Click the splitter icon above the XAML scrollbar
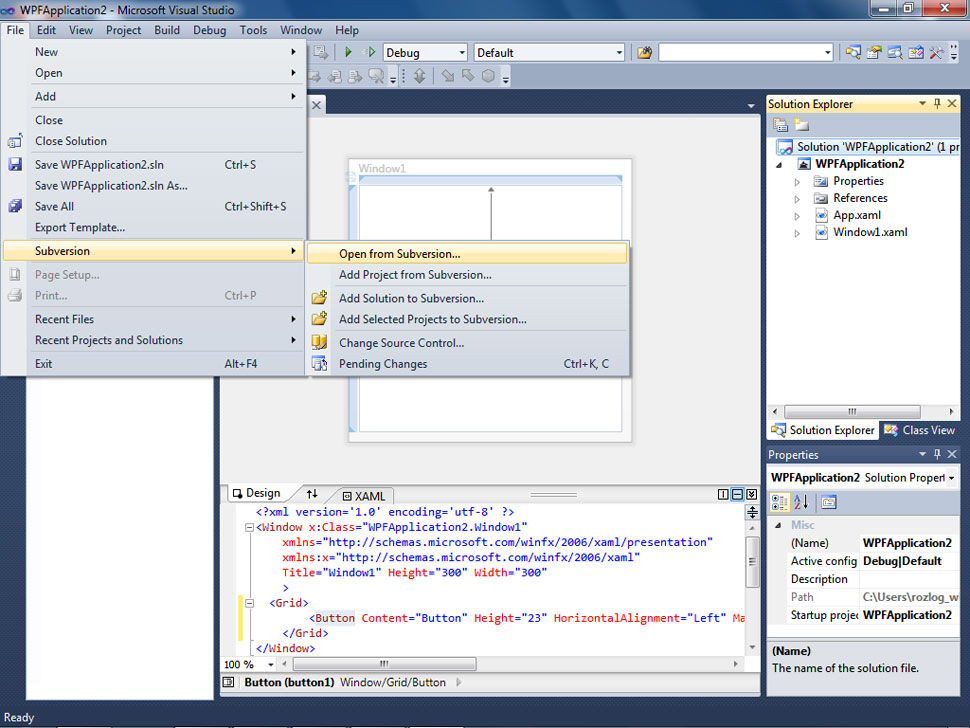The image size is (970, 728). point(752,512)
